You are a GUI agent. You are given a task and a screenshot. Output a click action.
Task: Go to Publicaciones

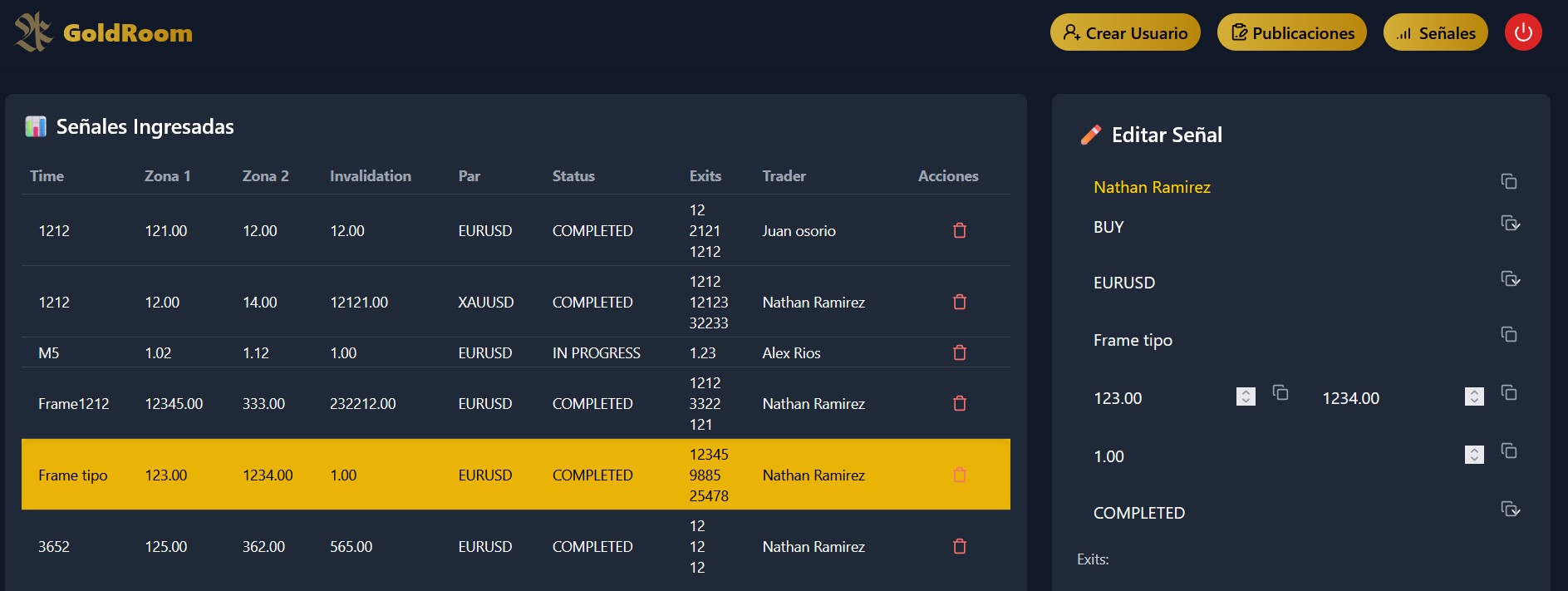pos(1291,32)
